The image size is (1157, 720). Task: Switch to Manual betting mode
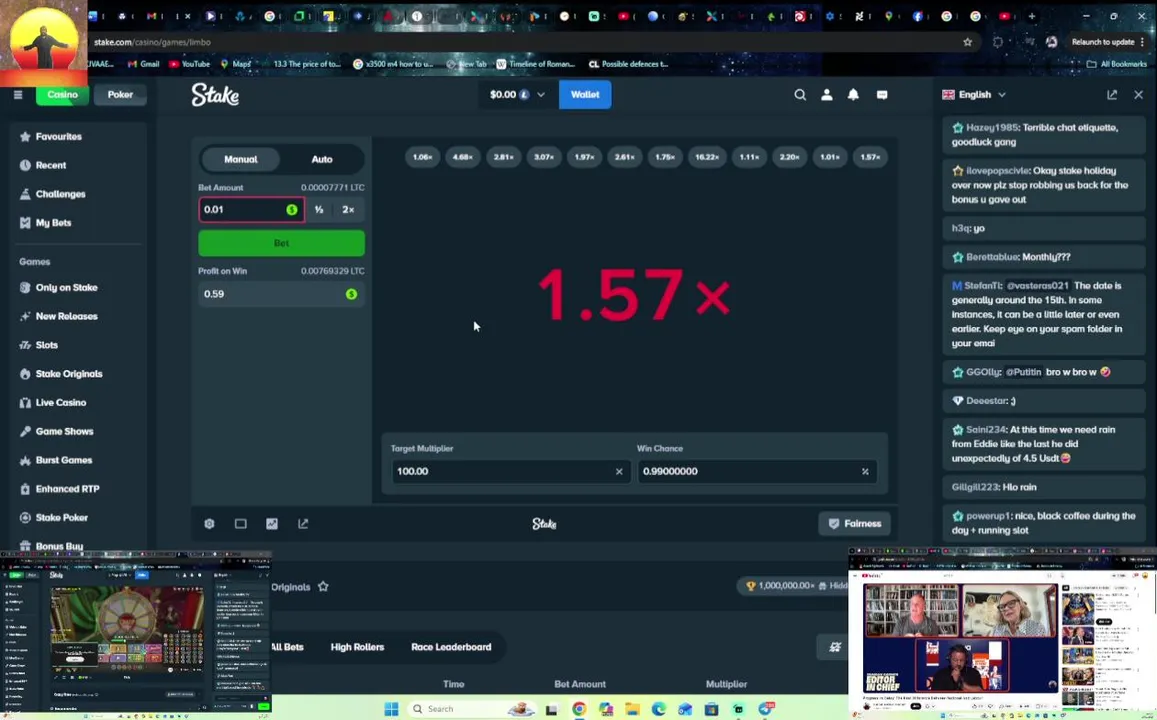coord(241,159)
